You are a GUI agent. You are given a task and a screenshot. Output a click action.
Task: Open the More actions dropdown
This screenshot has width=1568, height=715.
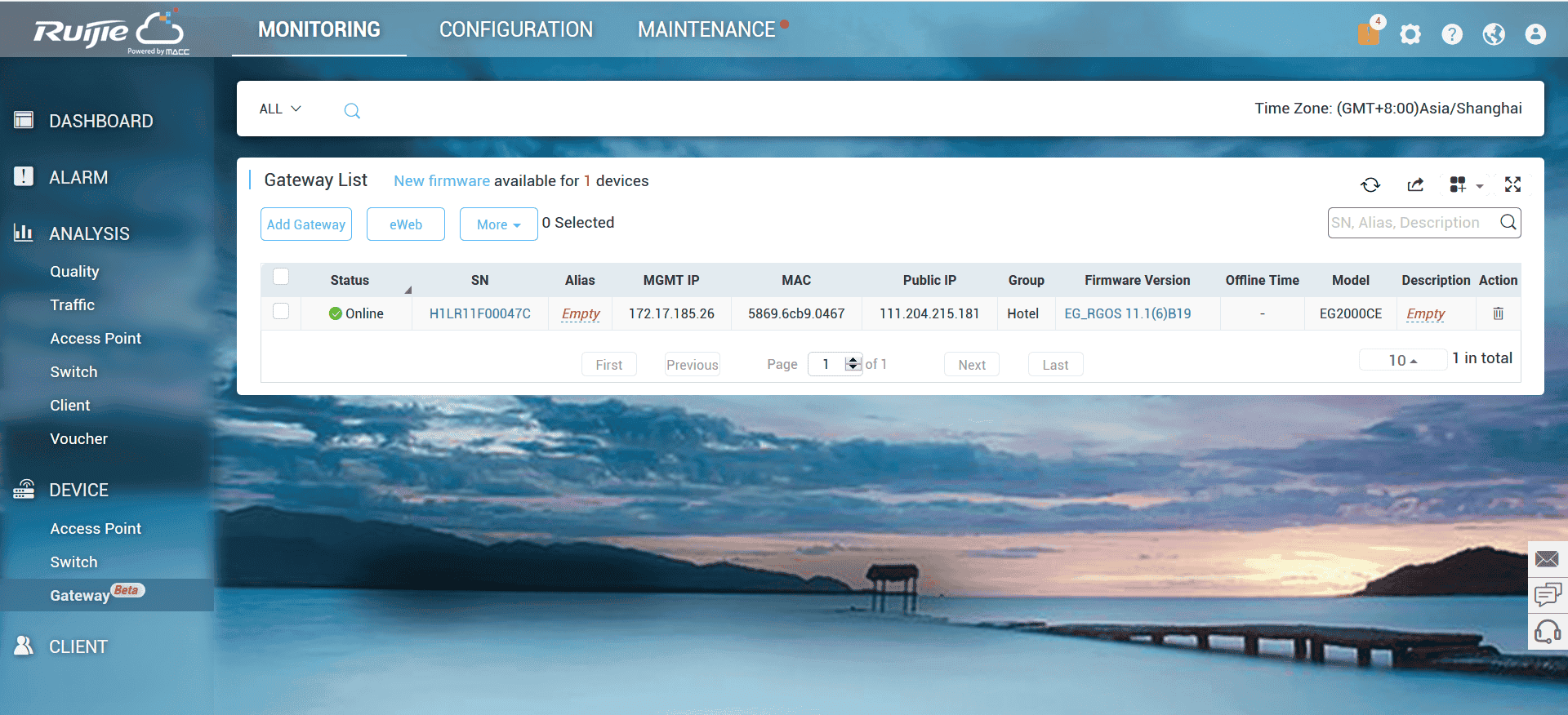coord(498,224)
